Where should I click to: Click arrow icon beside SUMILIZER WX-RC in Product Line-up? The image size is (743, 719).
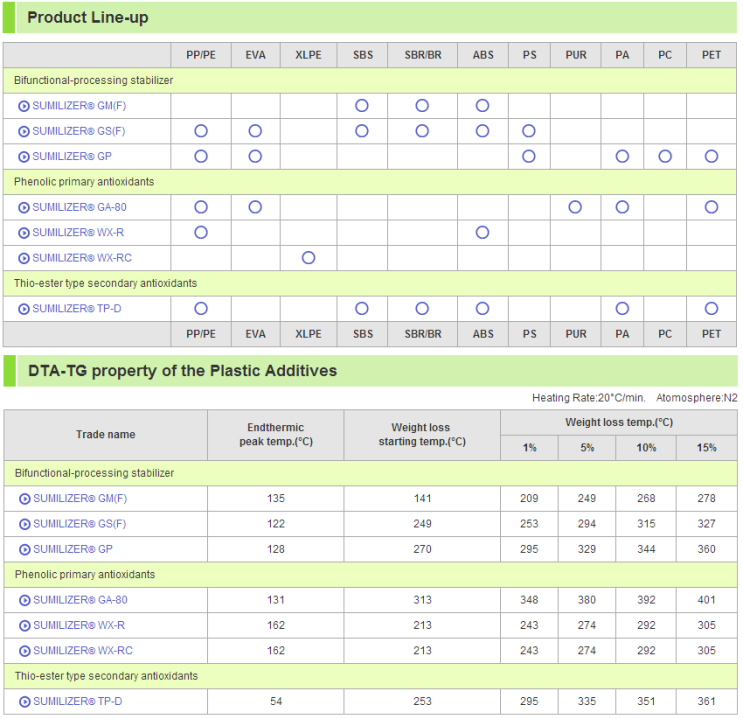point(24,258)
